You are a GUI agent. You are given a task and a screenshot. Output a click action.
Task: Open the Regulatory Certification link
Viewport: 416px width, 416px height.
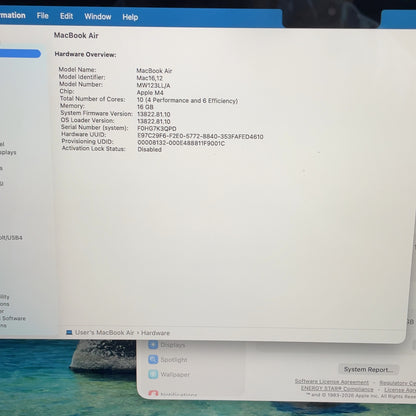(398, 383)
